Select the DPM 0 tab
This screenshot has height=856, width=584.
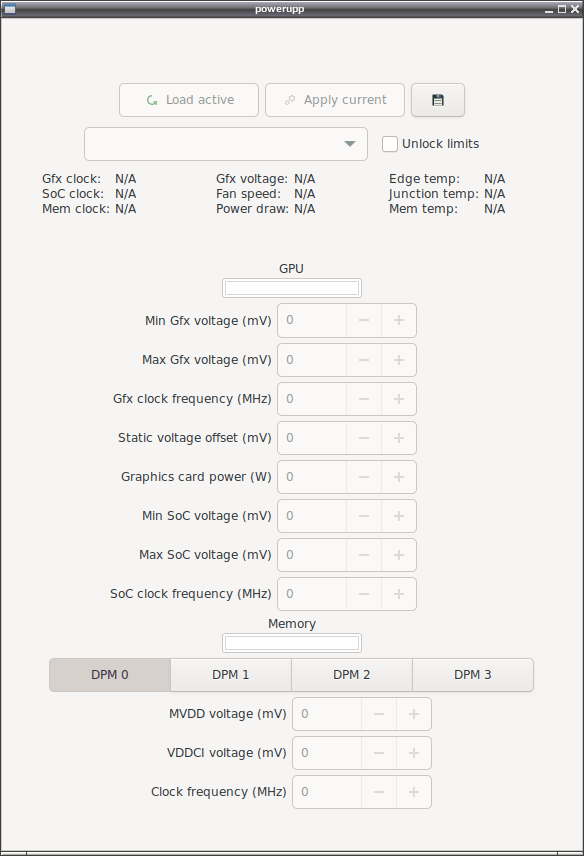[110, 675]
